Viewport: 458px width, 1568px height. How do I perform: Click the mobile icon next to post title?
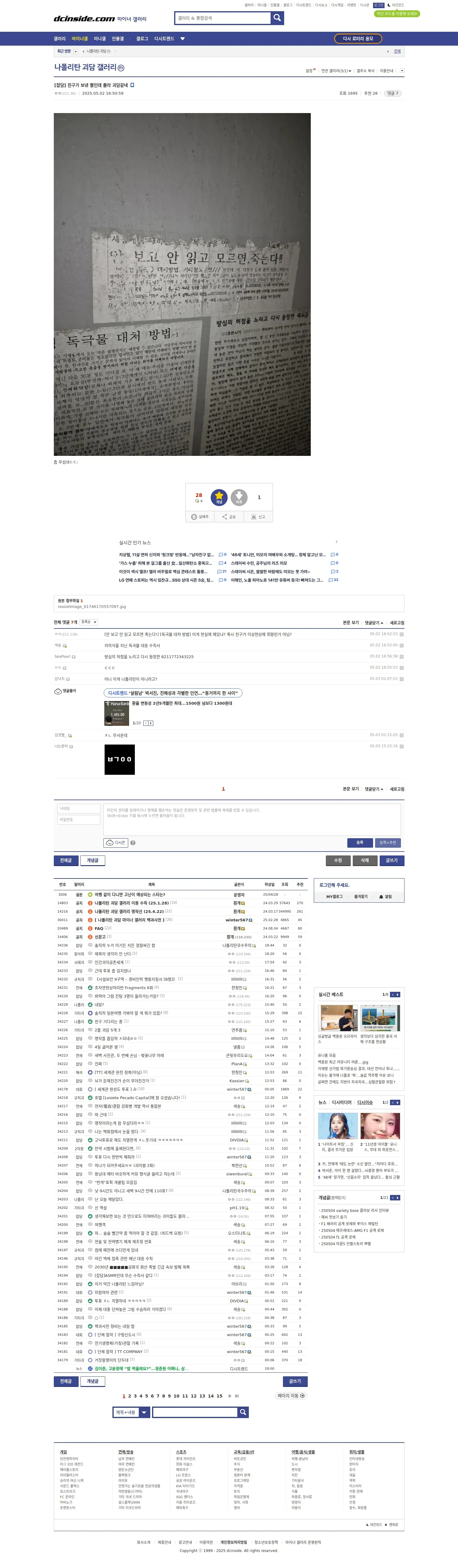tap(132, 85)
